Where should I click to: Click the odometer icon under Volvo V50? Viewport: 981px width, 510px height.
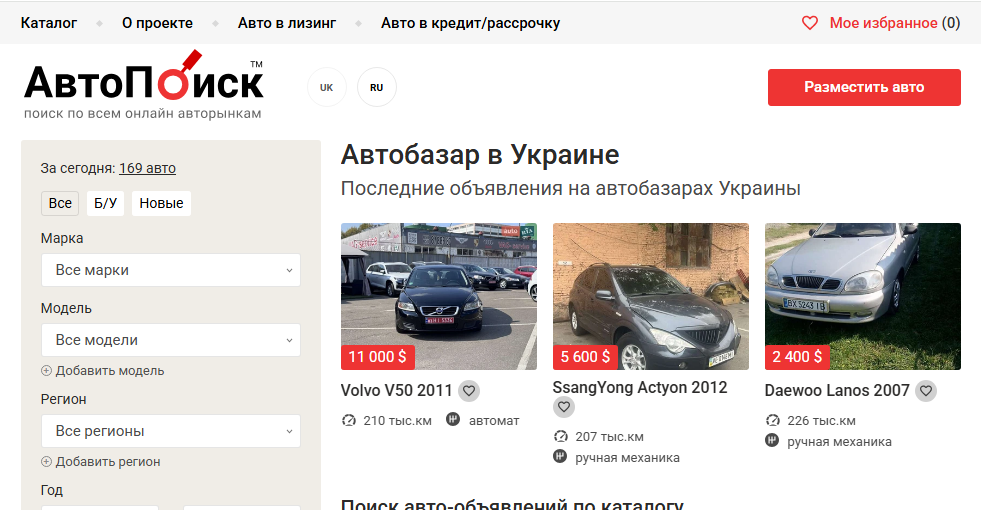pyautogui.click(x=348, y=420)
